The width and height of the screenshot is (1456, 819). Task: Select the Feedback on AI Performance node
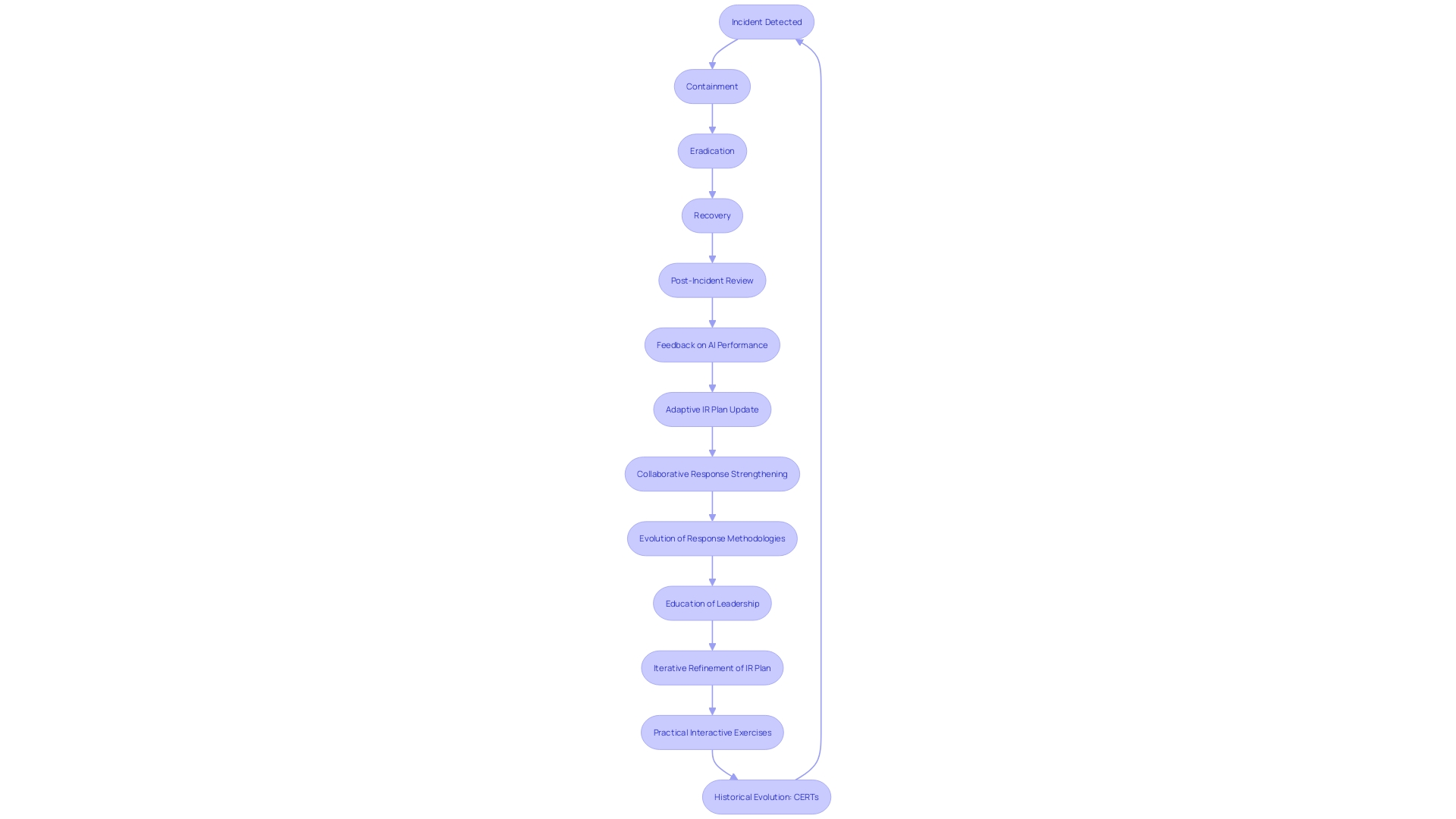click(x=712, y=344)
